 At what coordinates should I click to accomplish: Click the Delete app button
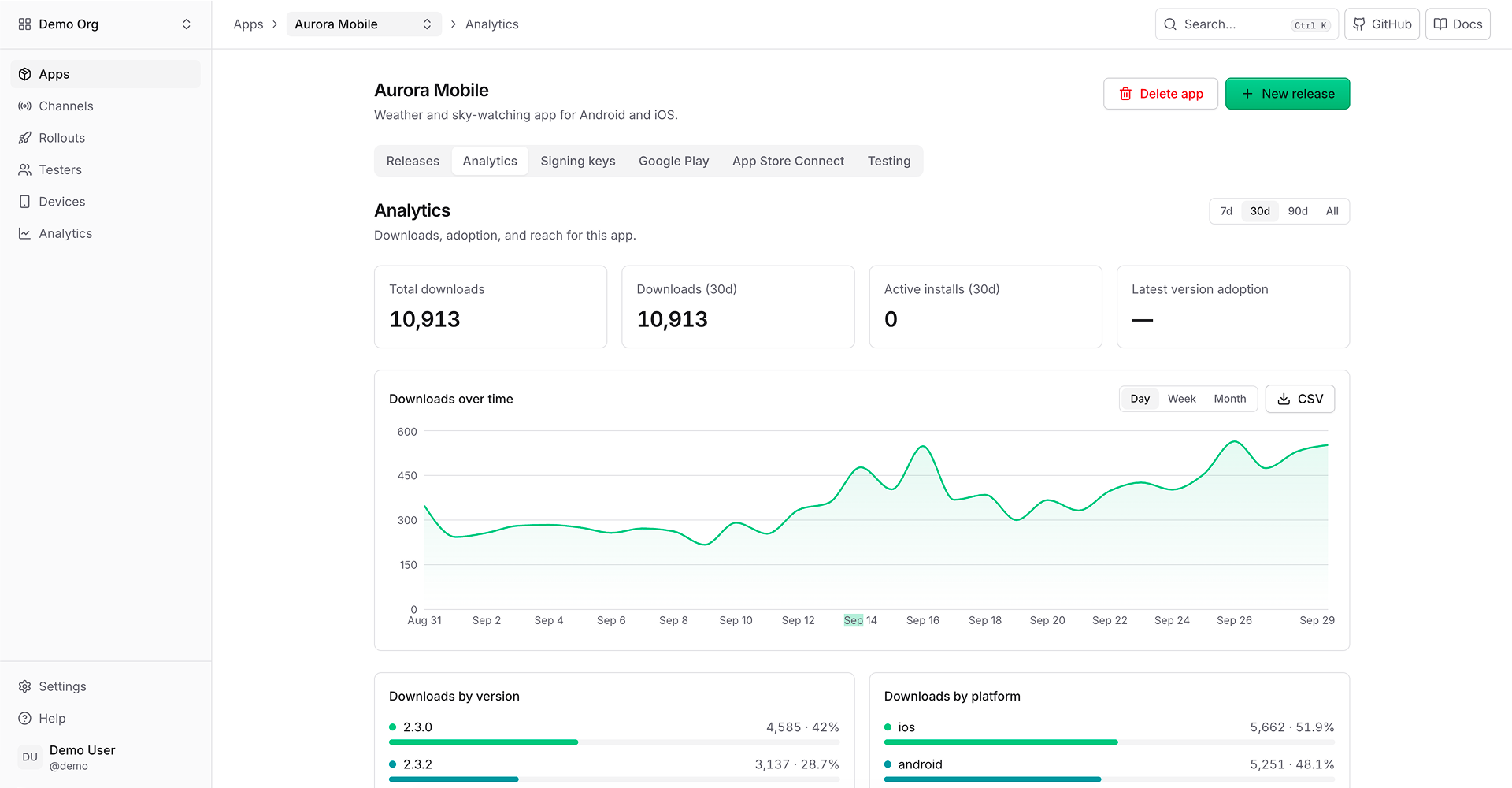1161,94
